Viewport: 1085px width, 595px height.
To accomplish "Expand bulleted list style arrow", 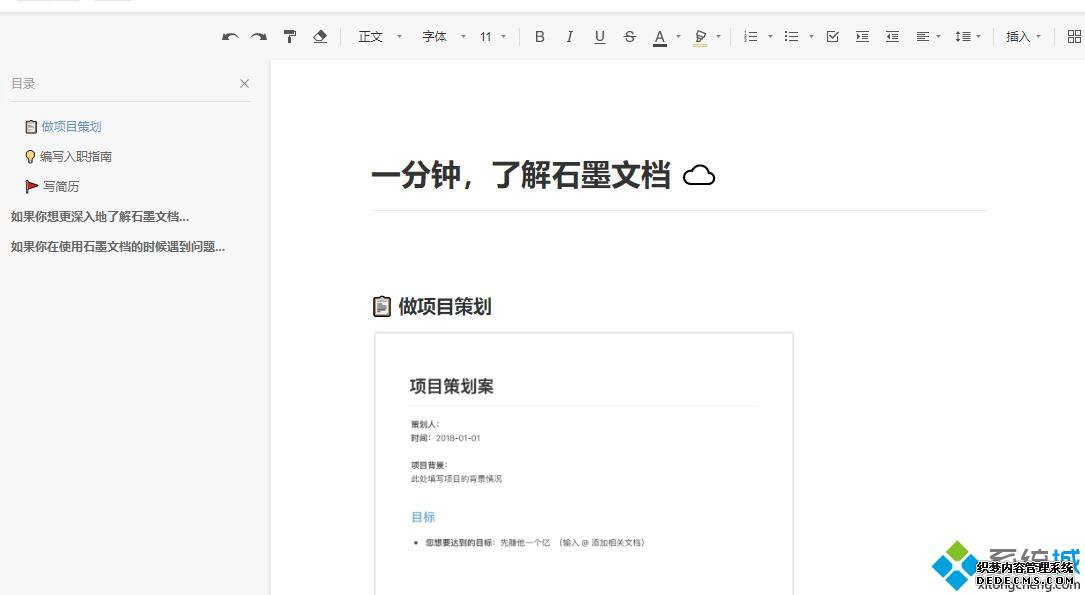I will 811,37.
